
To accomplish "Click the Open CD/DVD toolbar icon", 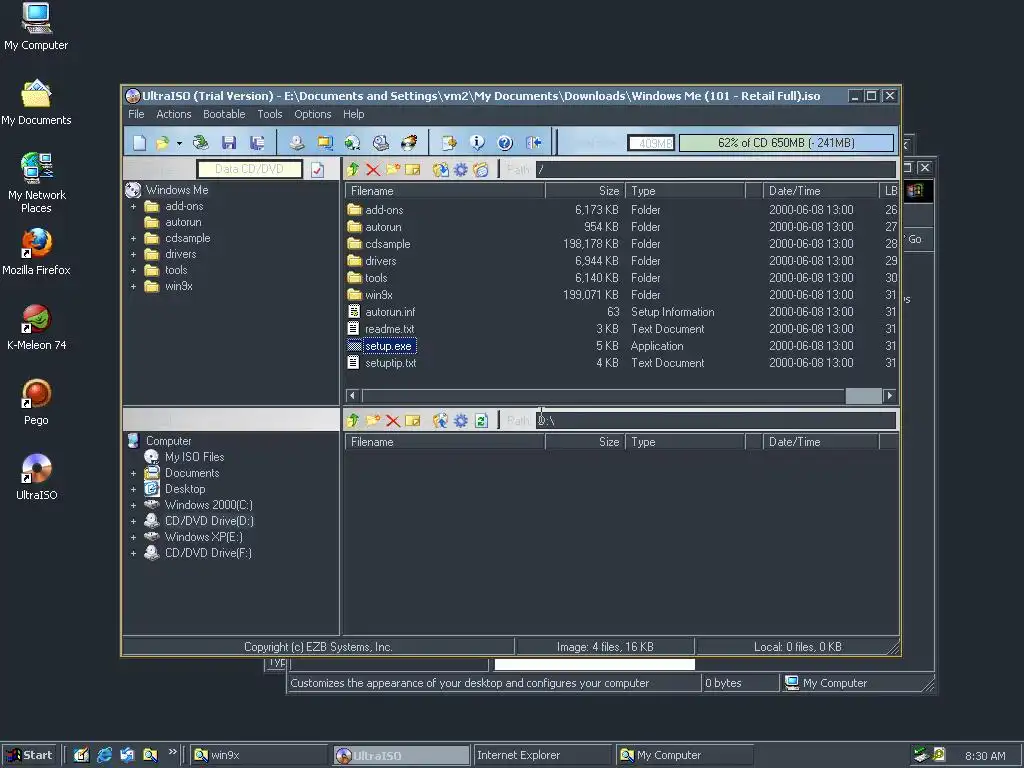I will 200,142.
